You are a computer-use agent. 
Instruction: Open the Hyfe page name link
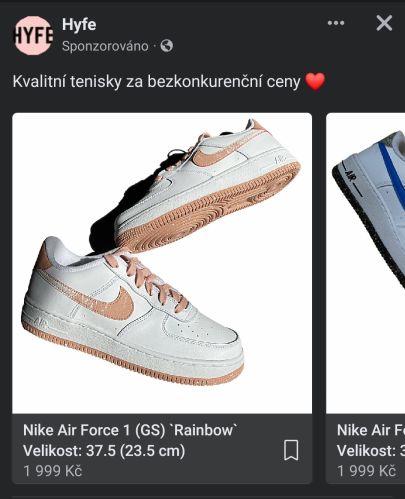(x=79, y=25)
